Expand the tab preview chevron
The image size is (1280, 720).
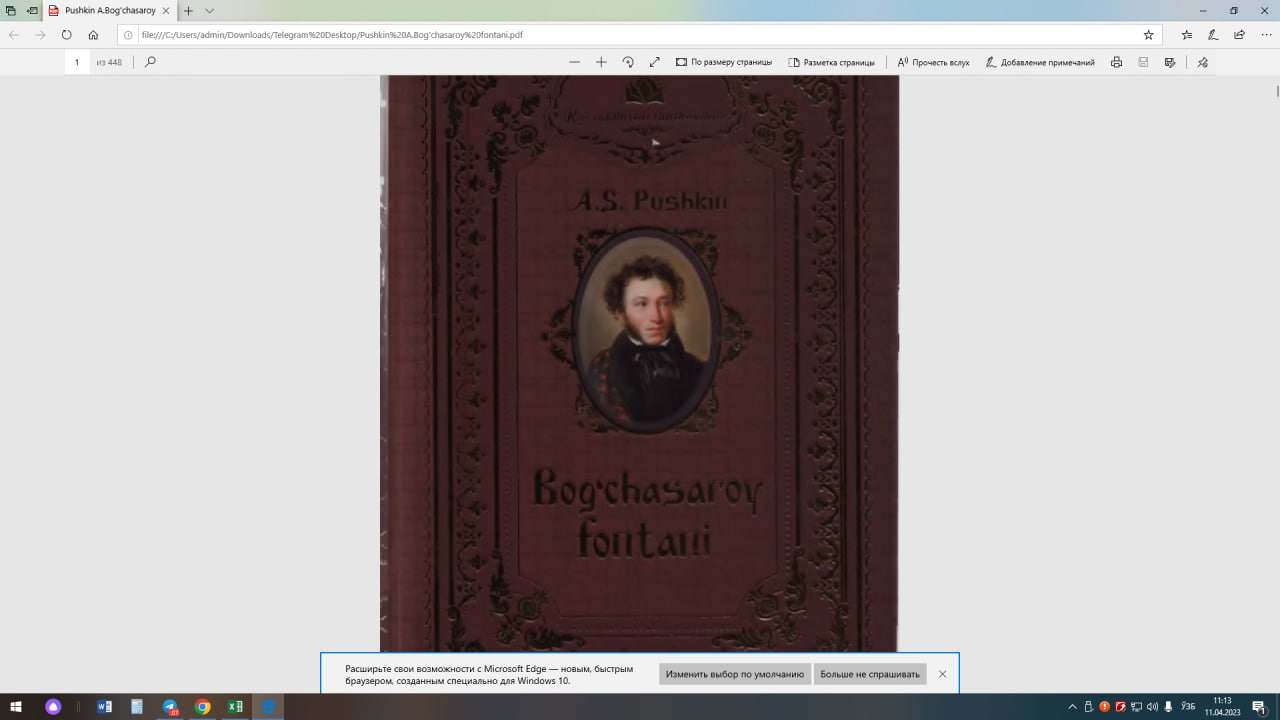209,10
